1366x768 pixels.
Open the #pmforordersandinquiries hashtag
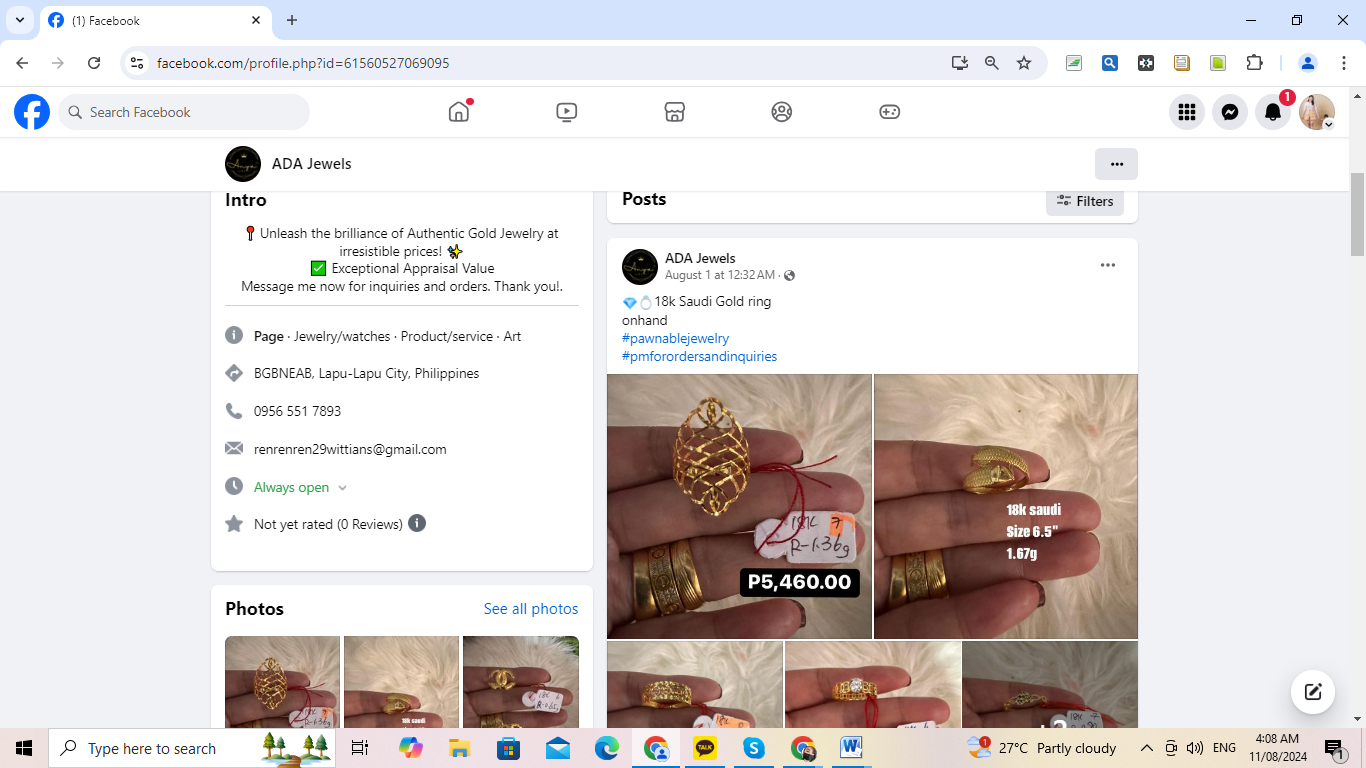click(699, 356)
